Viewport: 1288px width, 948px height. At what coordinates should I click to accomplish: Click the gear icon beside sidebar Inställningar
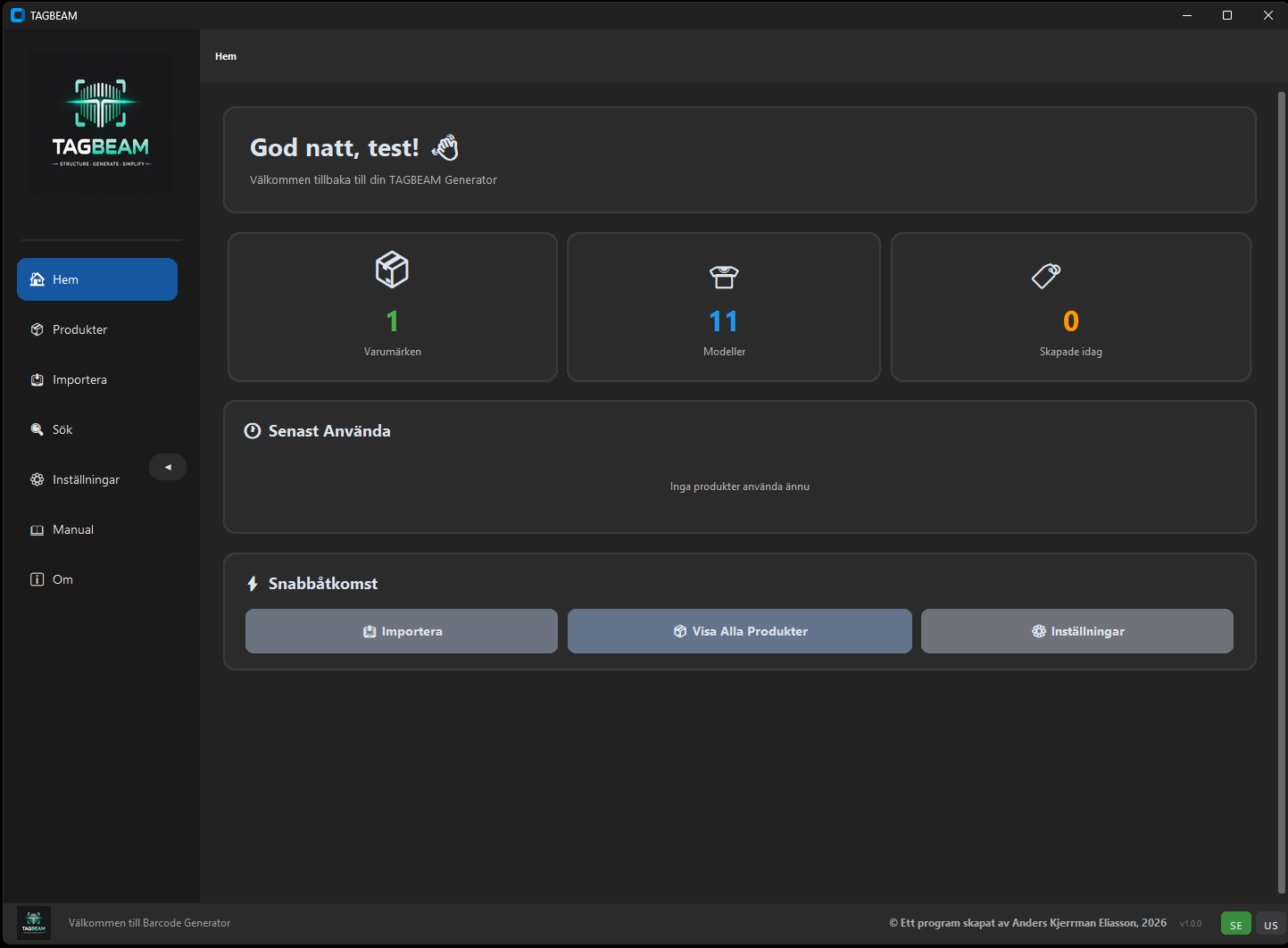click(37, 479)
